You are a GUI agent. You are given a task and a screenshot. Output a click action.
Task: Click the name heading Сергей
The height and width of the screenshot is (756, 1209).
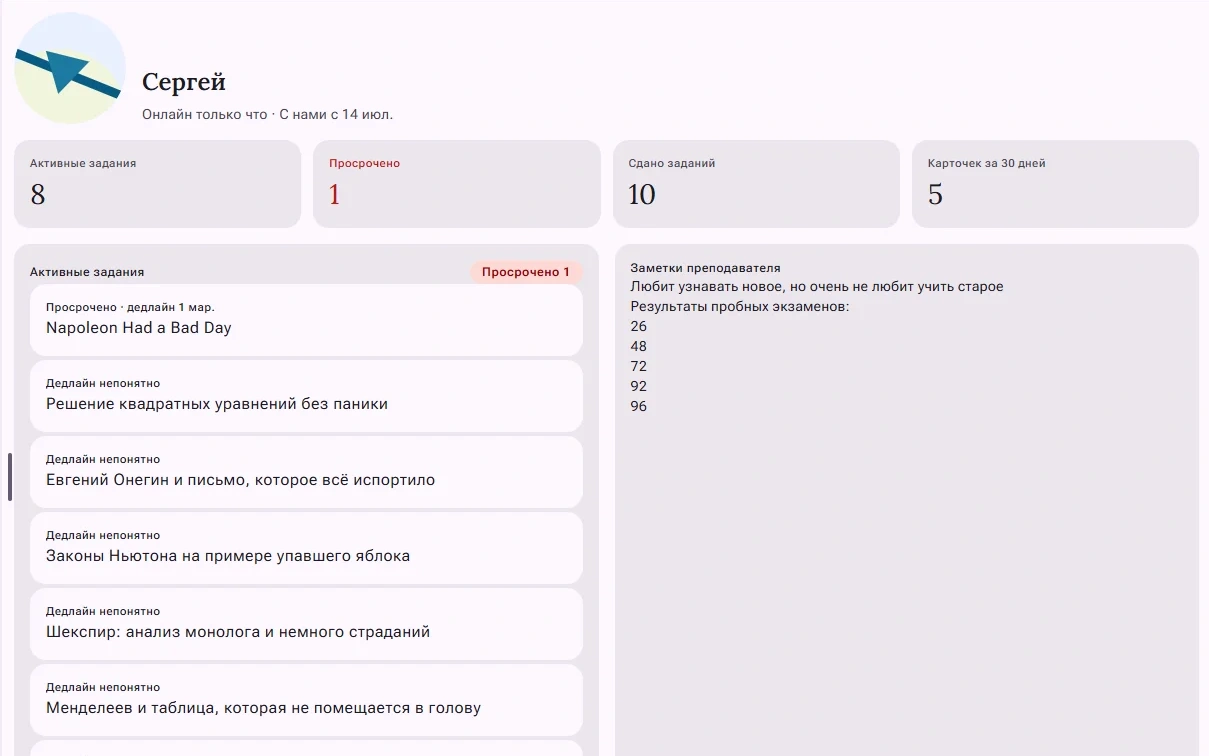[x=184, y=82]
